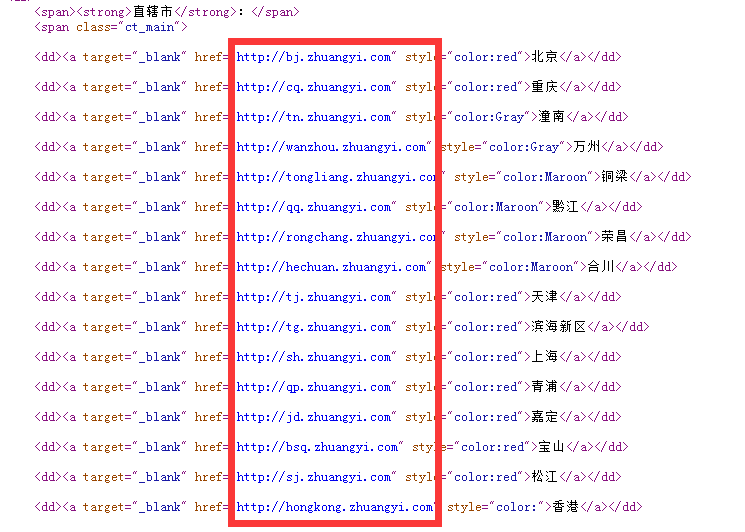745x532 pixels.
Task: Follow the sj.zhuangyi.com link
Action: [x=314, y=477]
